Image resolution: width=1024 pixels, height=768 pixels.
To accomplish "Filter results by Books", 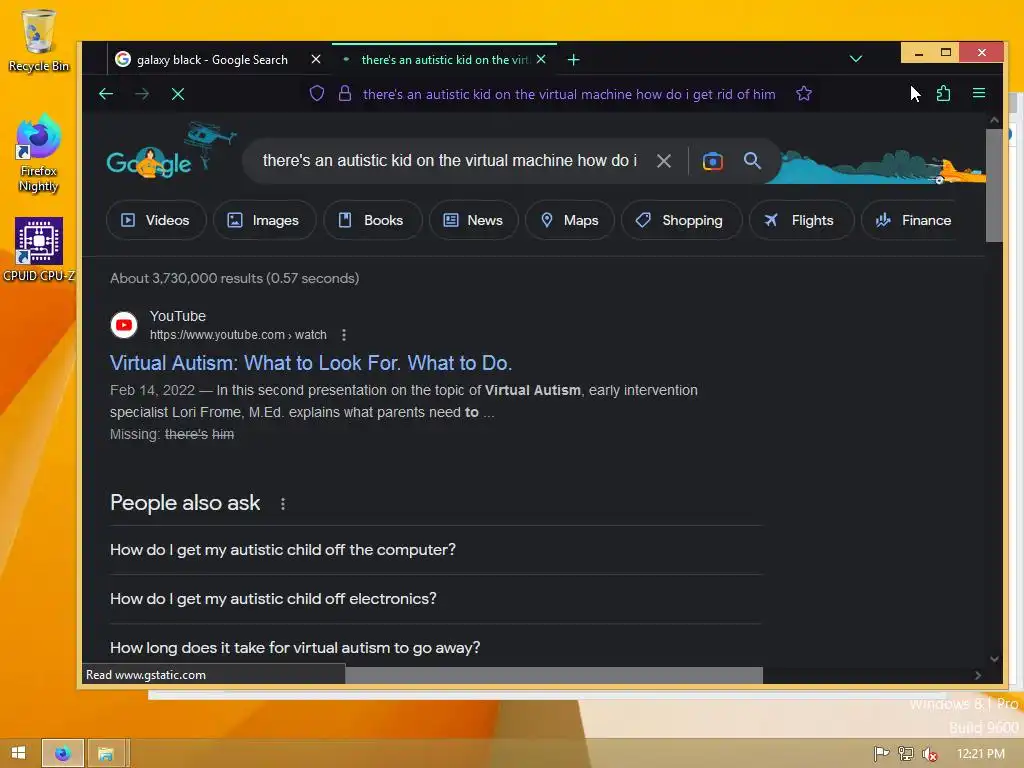I will (372, 220).
